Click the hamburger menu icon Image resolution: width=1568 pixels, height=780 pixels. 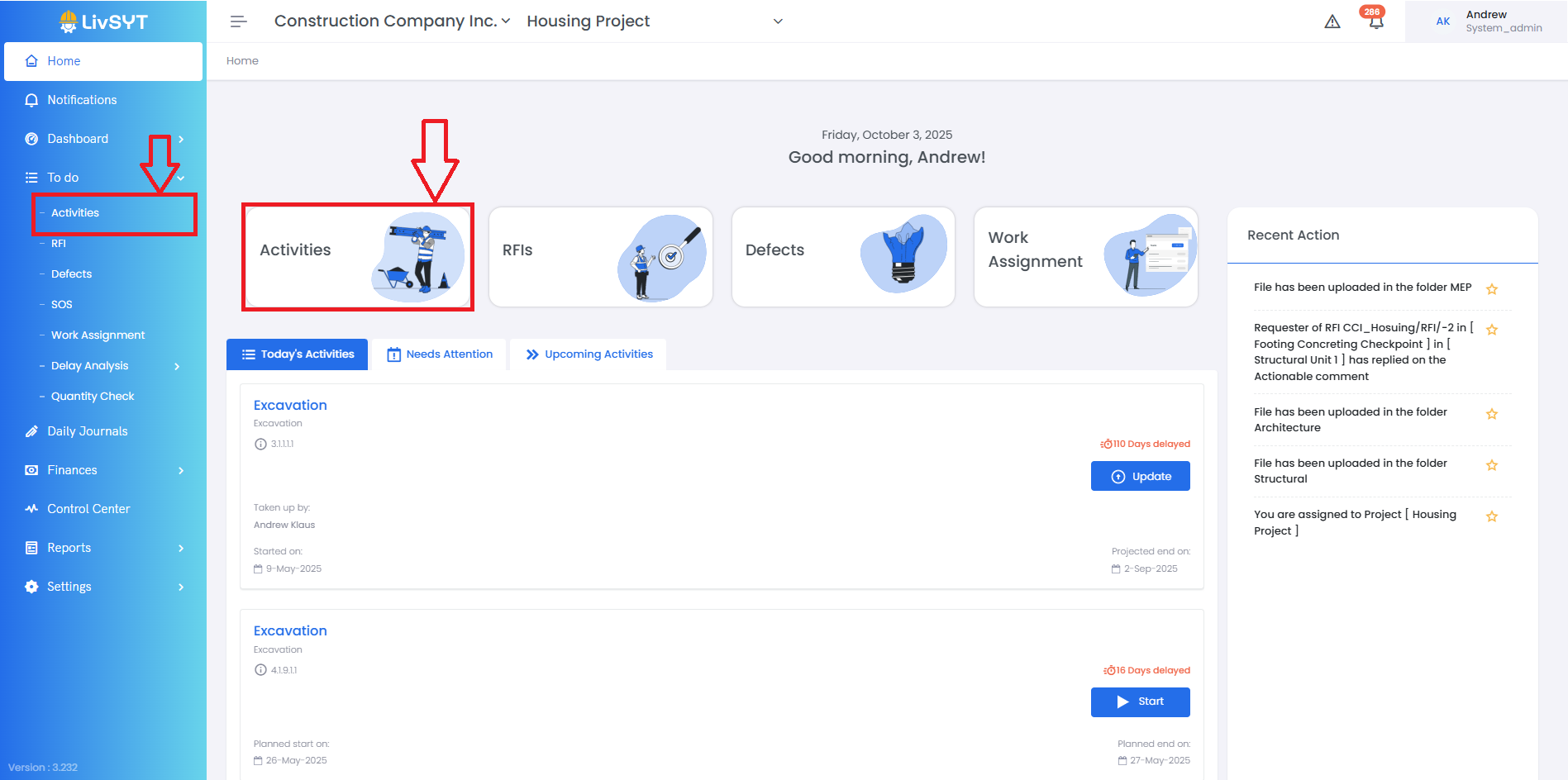tap(238, 21)
